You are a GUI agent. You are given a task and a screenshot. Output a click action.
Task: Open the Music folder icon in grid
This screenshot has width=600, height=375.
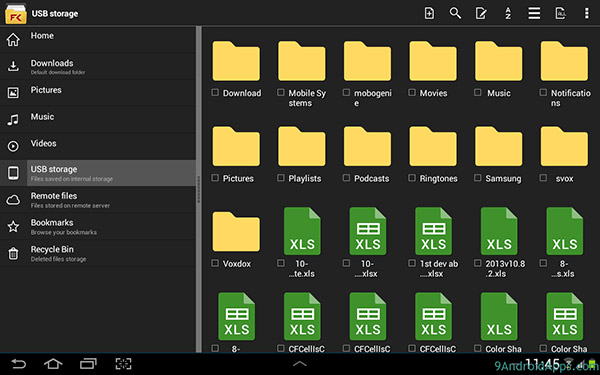[499, 61]
